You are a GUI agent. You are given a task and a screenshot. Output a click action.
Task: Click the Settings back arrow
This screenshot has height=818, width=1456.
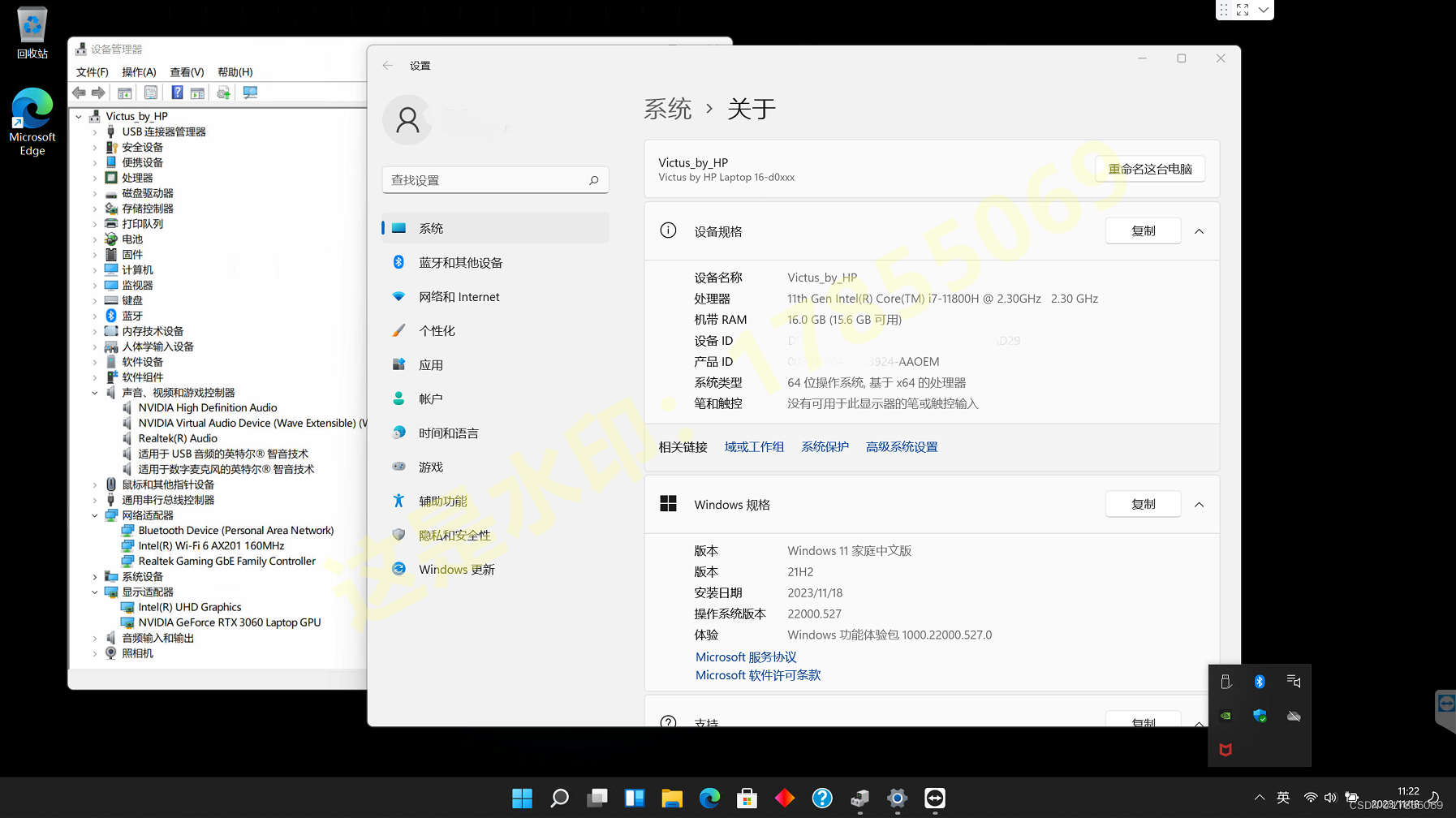pos(388,66)
